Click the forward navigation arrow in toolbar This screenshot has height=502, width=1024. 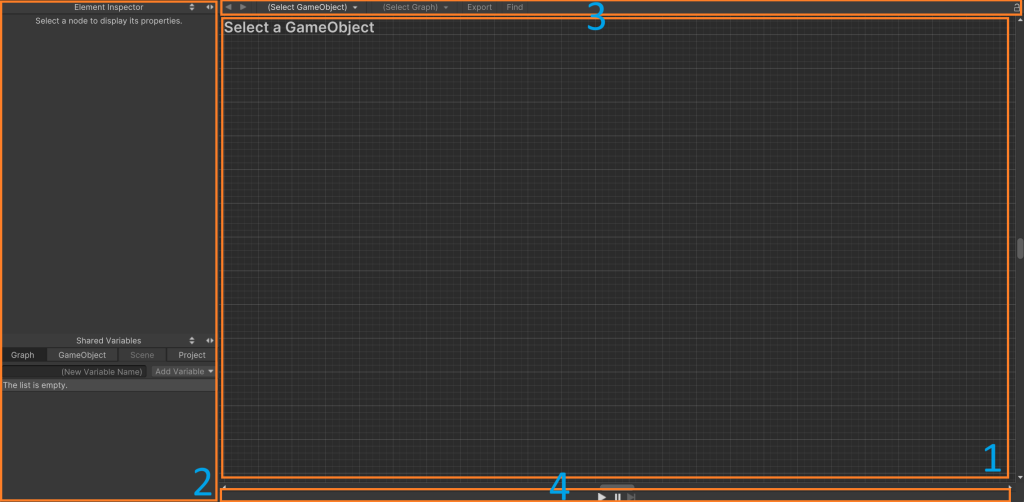coord(243,7)
